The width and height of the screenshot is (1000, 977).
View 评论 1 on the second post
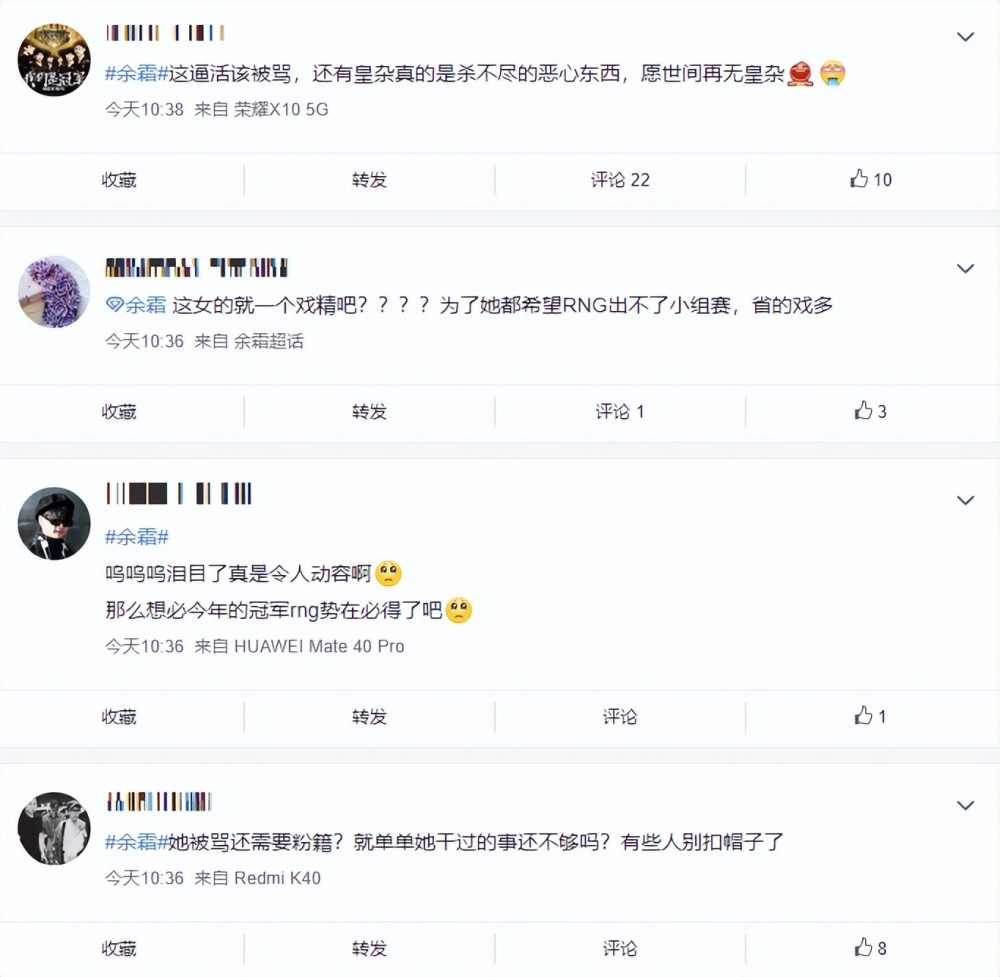tap(620, 411)
